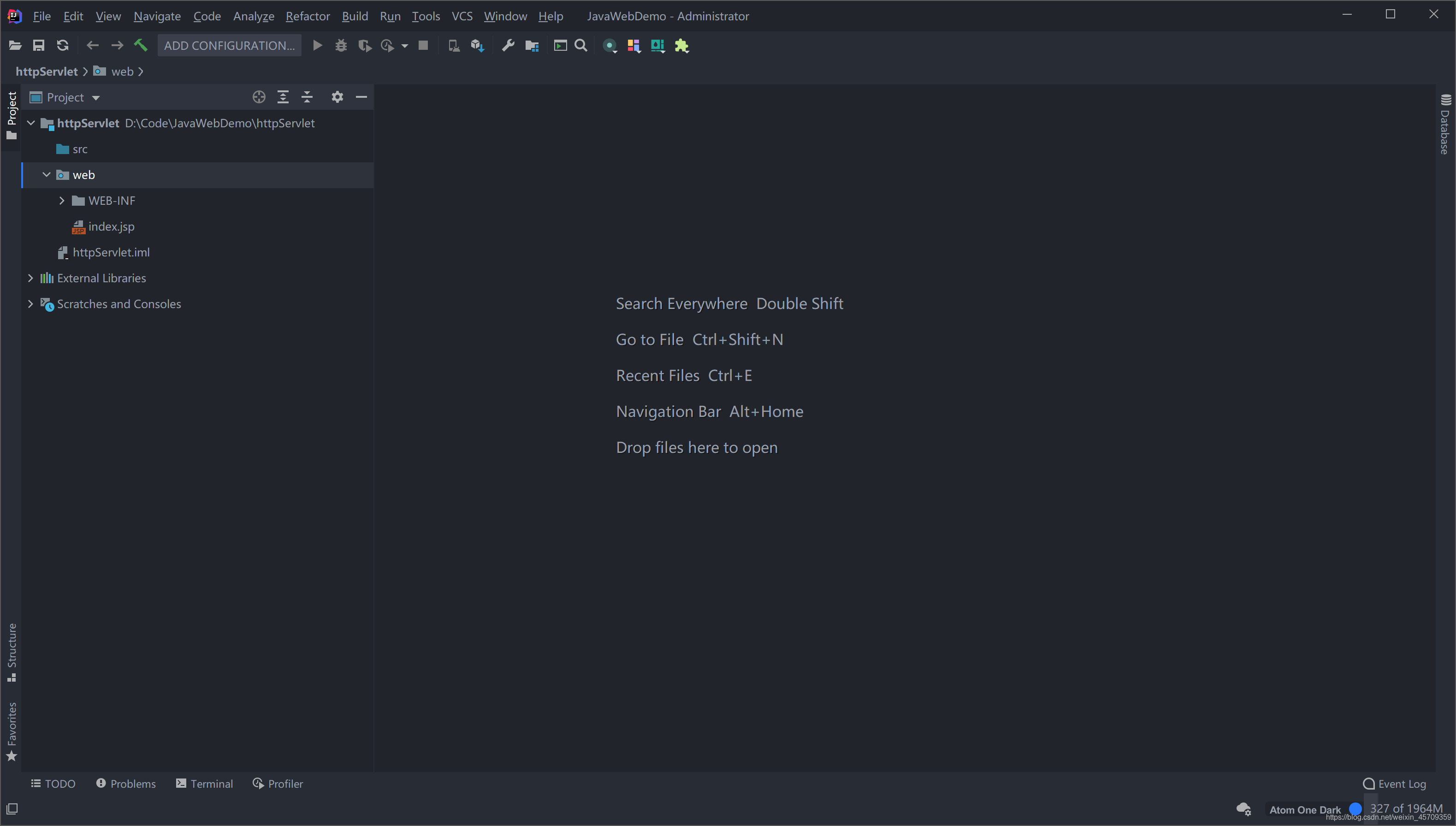
Task: Click the Run Anything console icon
Action: (560, 45)
